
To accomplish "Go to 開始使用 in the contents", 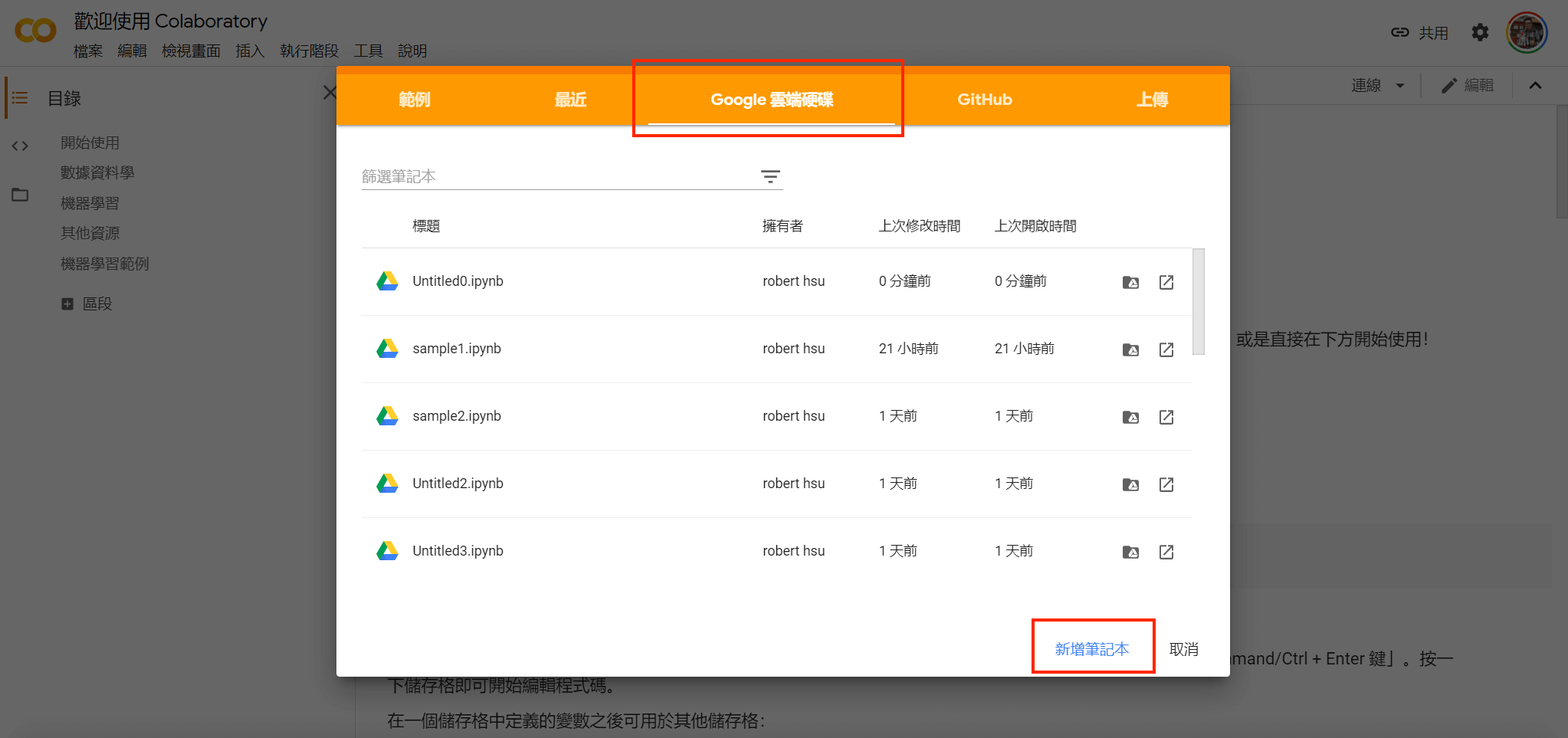I will click(90, 143).
